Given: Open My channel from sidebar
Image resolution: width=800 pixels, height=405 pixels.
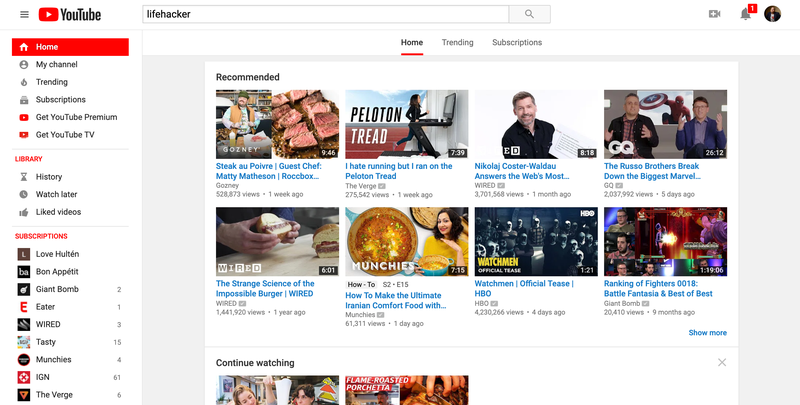Looking at the screenshot, I should point(57,64).
